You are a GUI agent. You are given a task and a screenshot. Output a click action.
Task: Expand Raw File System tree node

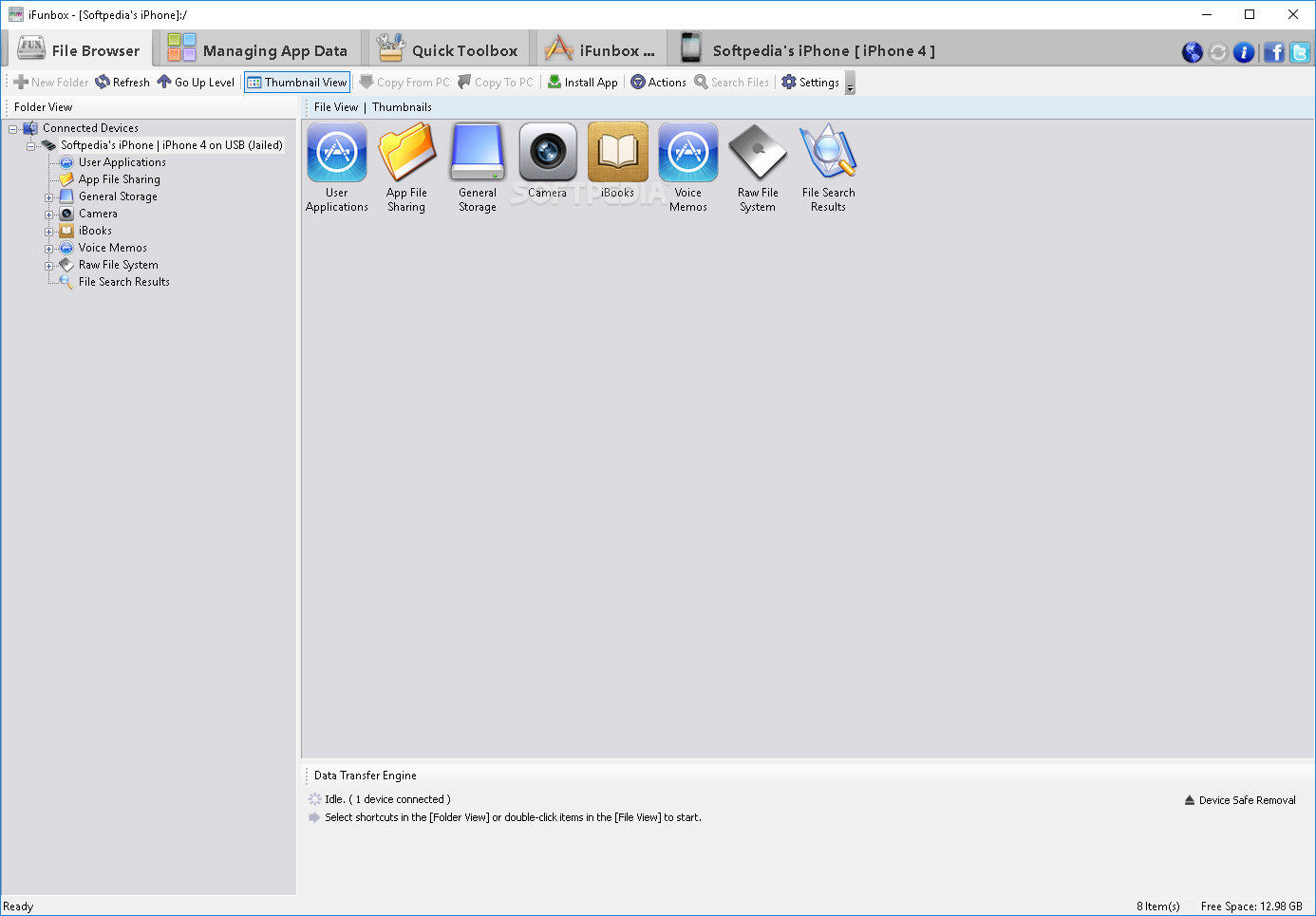click(48, 266)
